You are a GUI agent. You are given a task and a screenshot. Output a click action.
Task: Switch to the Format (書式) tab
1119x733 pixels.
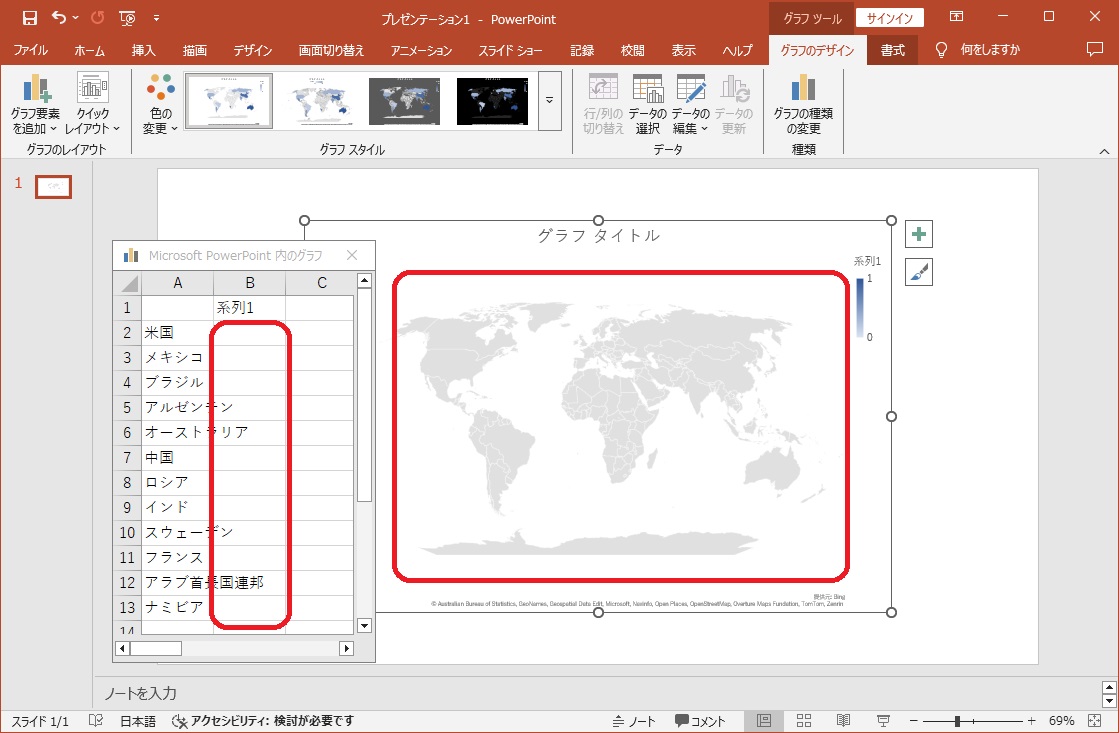tap(892, 50)
